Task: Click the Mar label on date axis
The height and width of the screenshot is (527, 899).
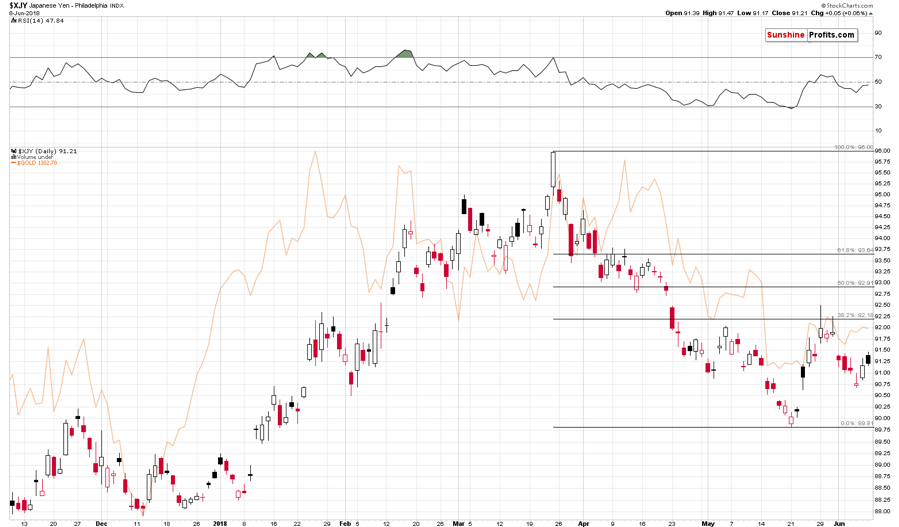Action: click(459, 524)
